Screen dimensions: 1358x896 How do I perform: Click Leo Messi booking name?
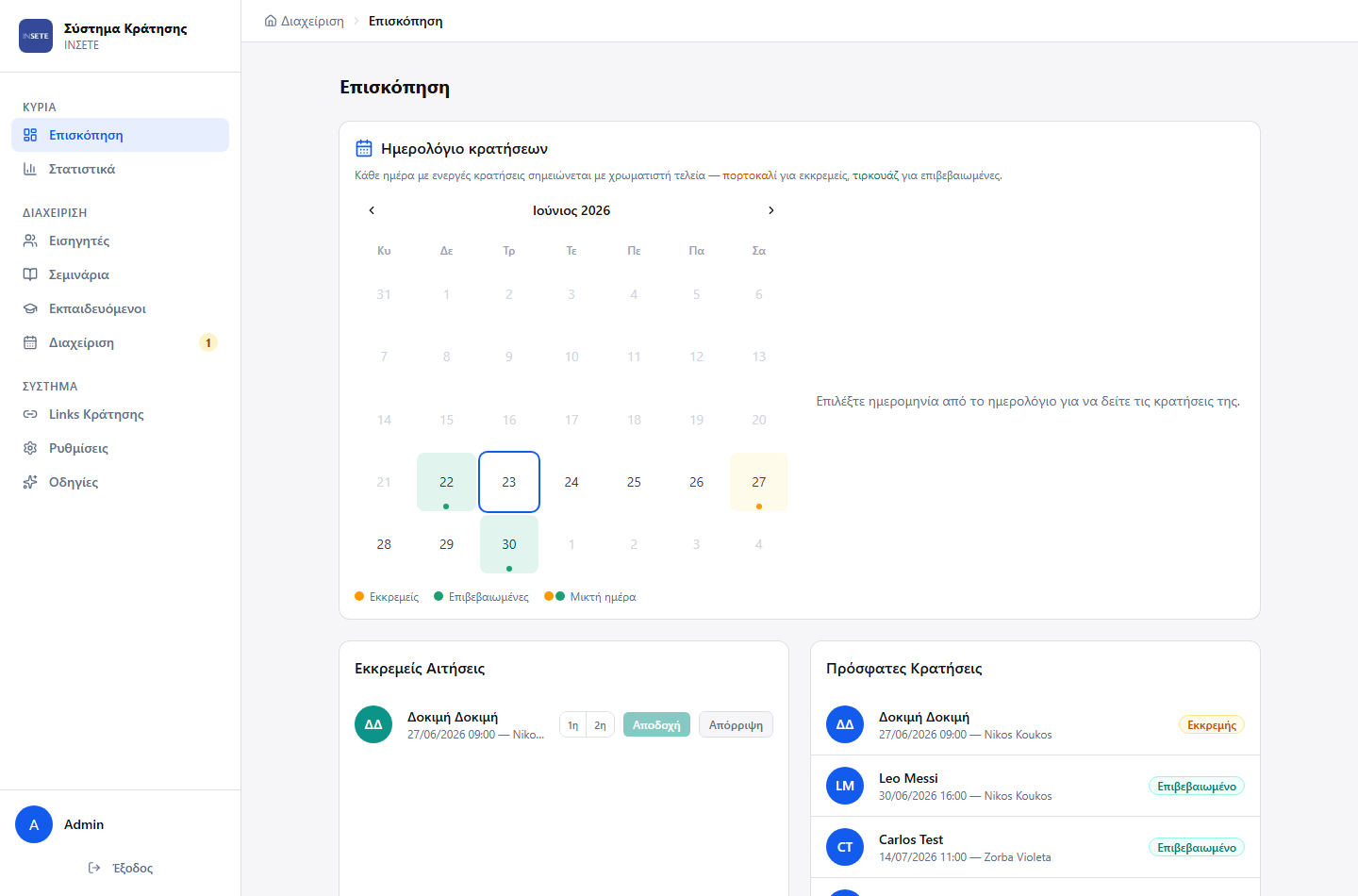tap(908, 778)
